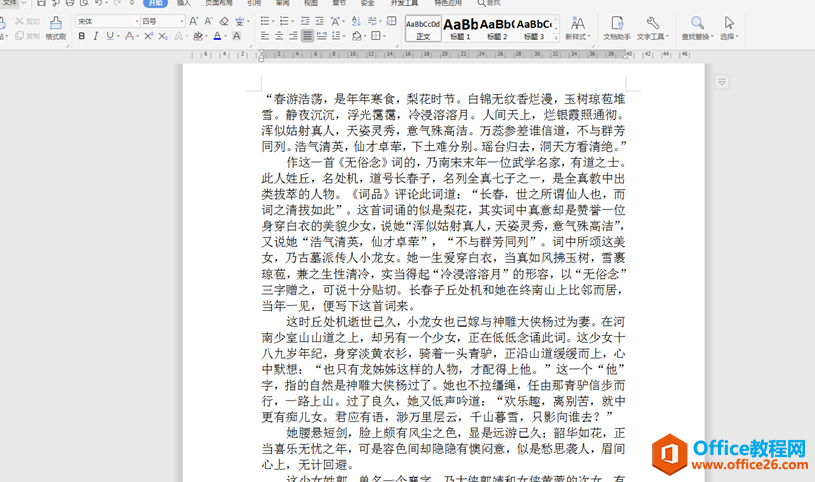Apply the text highlight color

[198, 36]
